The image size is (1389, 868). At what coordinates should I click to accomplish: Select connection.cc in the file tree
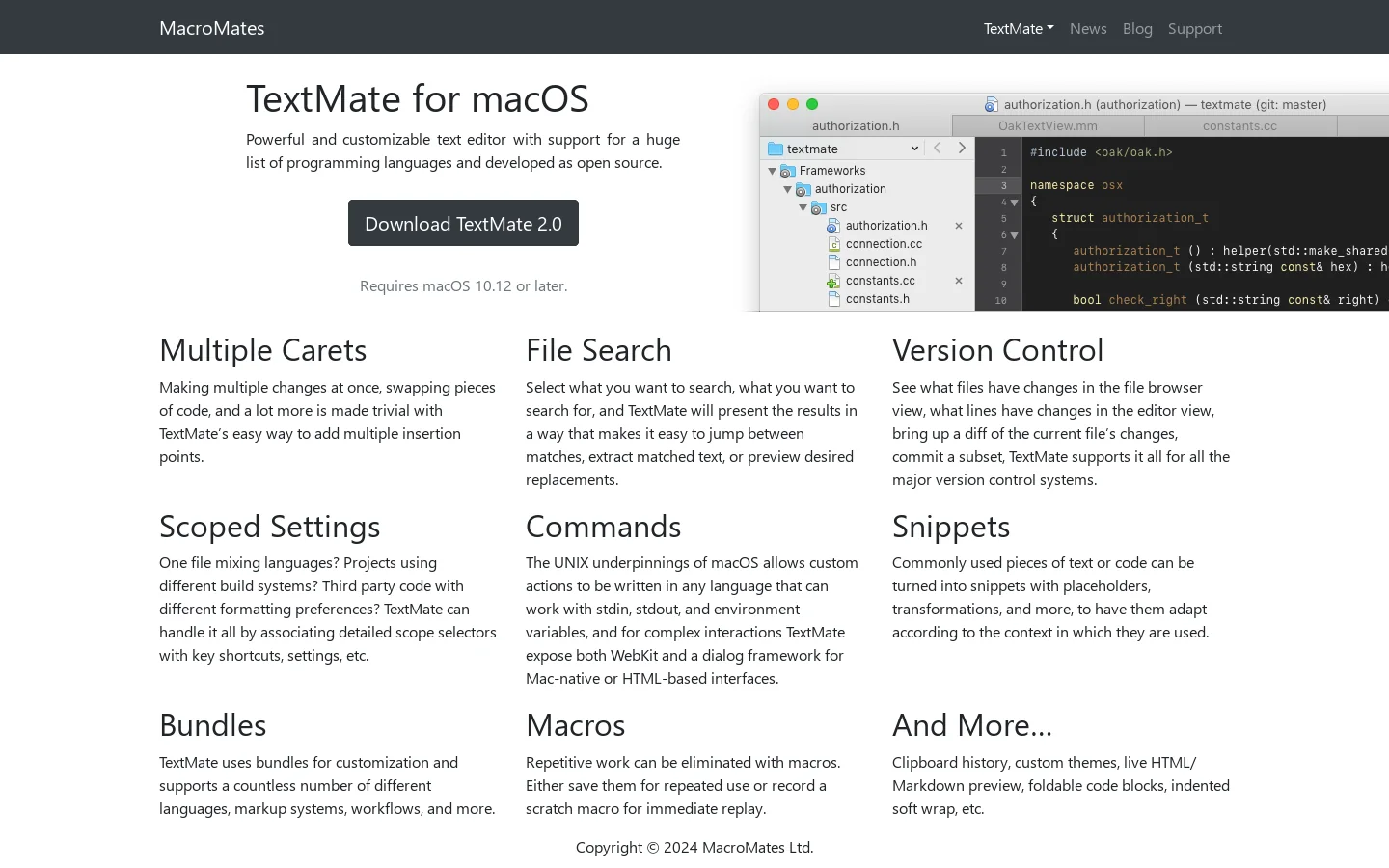click(x=884, y=244)
